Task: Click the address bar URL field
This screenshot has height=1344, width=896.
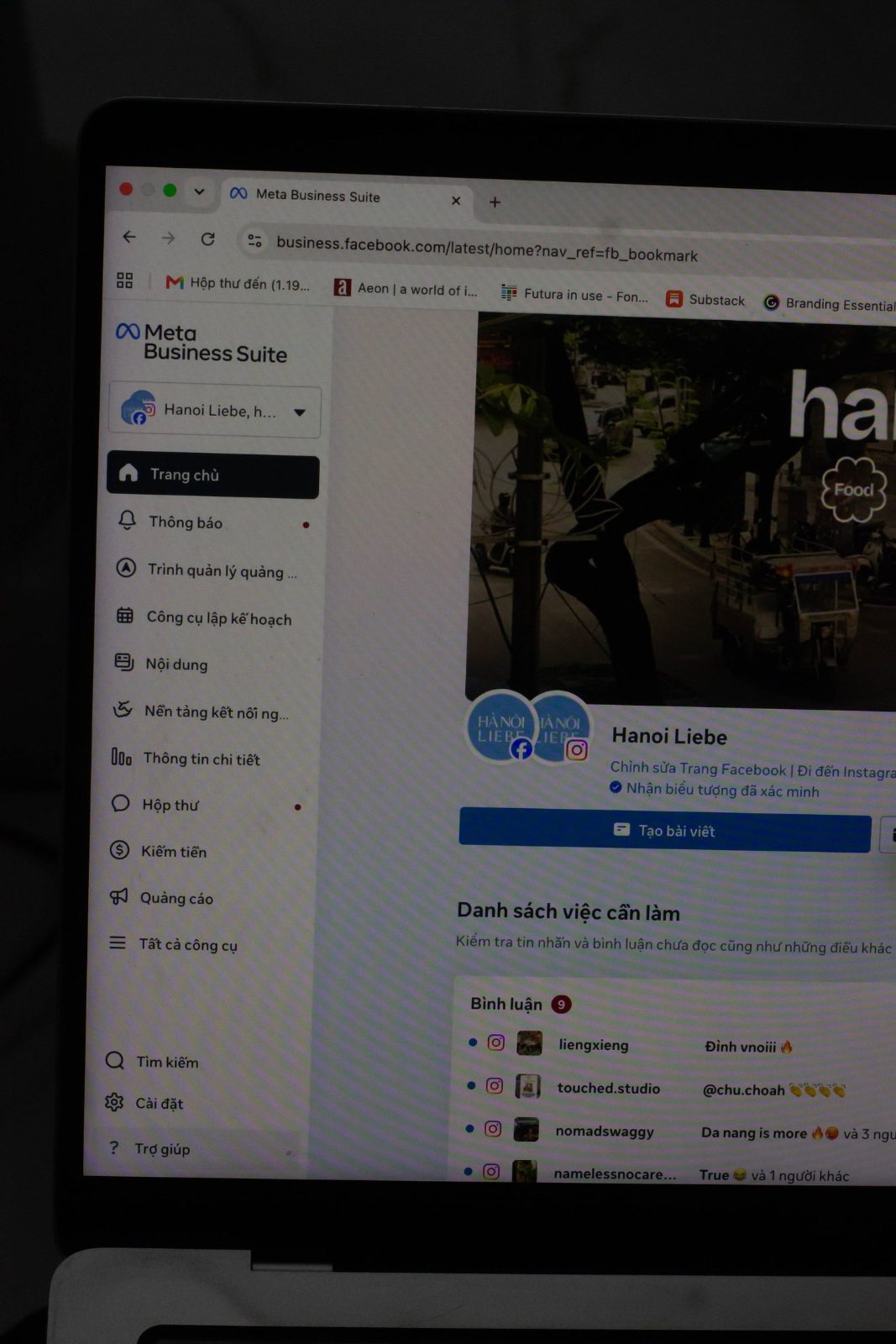Action: [x=487, y=249]
